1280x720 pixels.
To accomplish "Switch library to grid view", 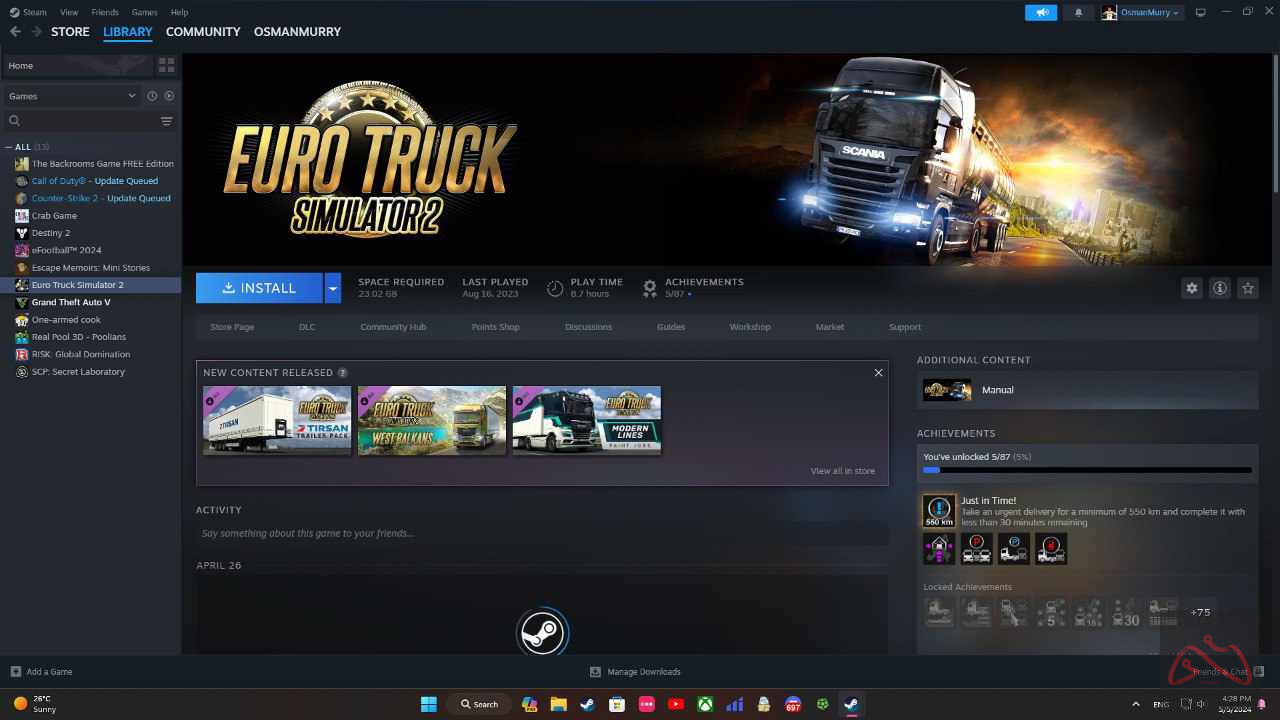I will (x=166, y=64).
